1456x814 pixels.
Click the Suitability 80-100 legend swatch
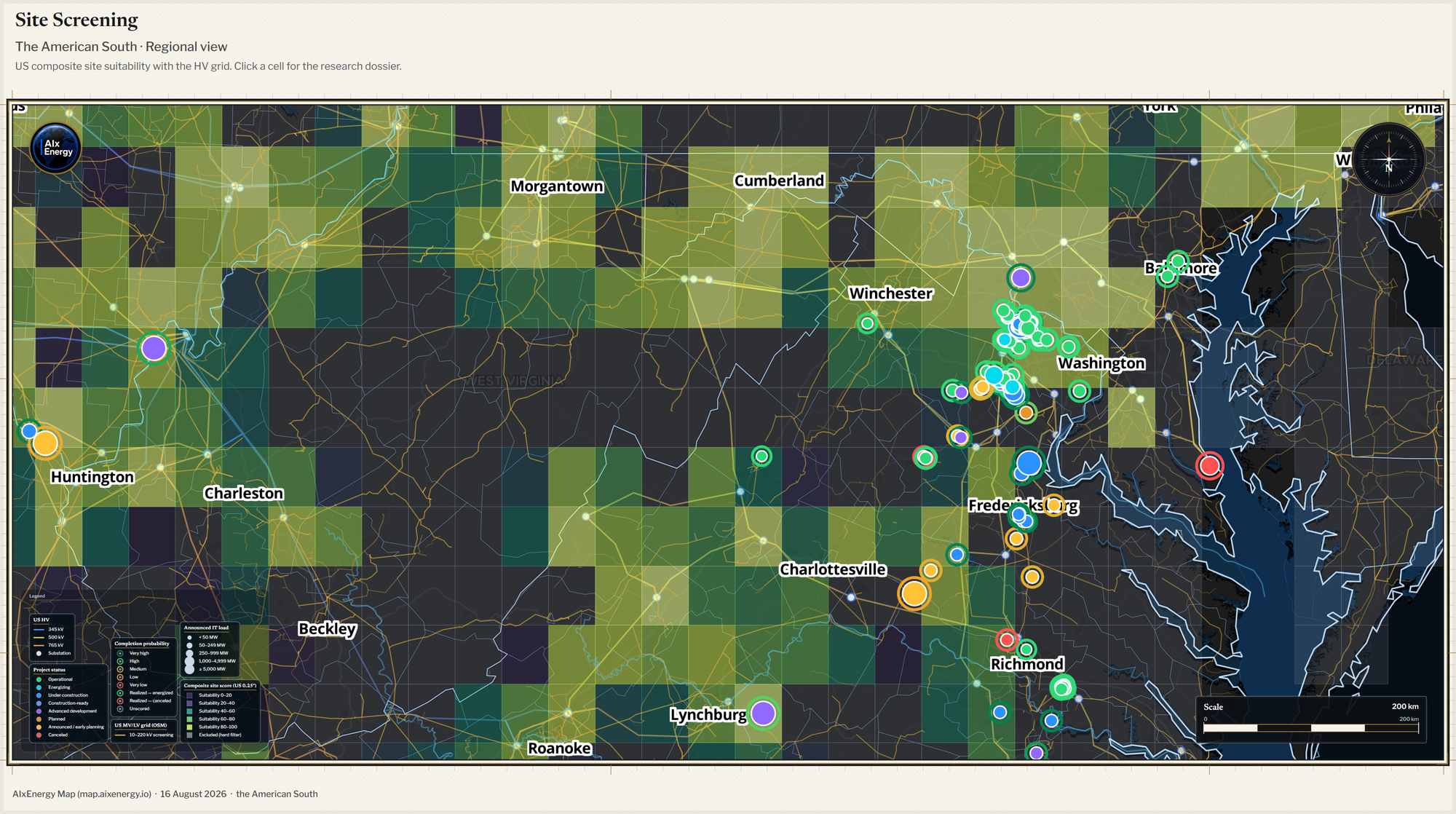click(x=189, y=727)
